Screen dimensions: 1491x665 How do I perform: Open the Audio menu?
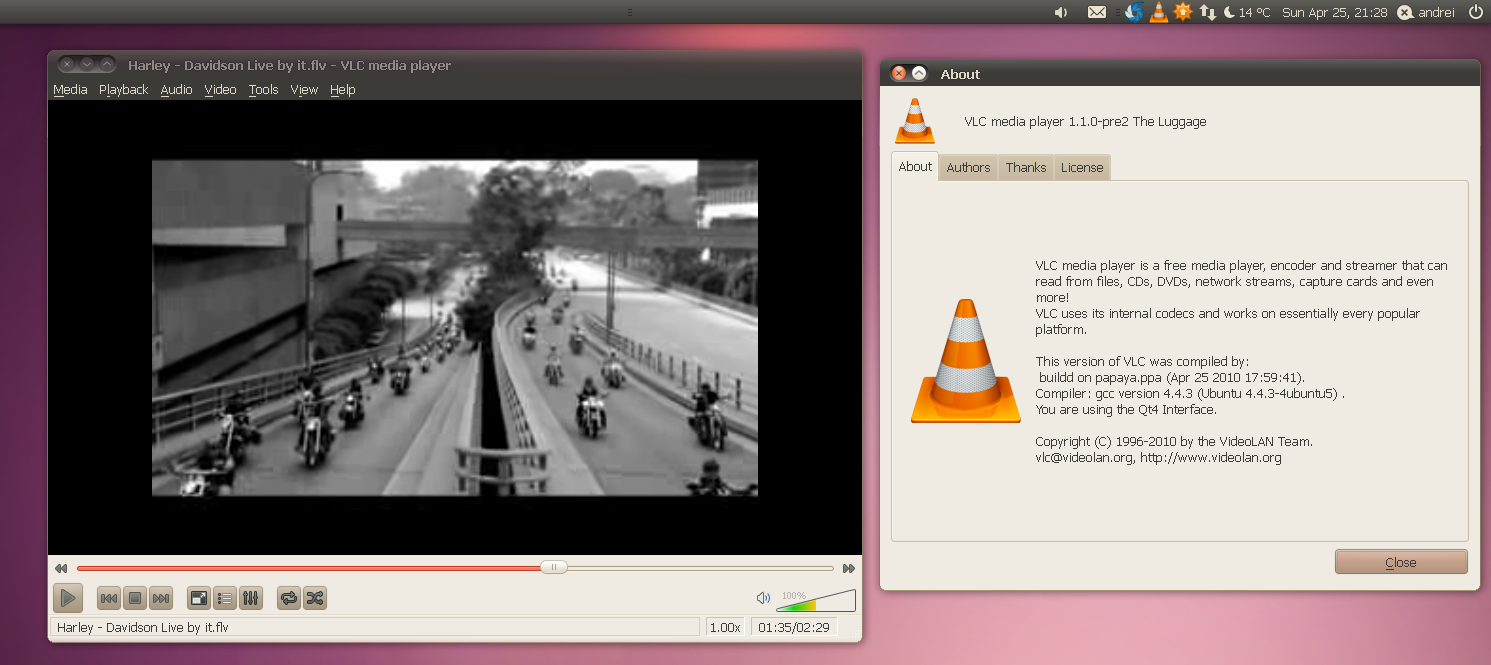[x=176, y=90]
